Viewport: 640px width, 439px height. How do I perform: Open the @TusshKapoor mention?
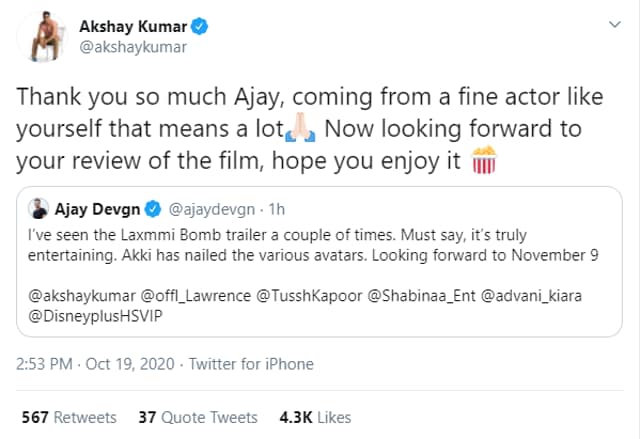point(309,295)
